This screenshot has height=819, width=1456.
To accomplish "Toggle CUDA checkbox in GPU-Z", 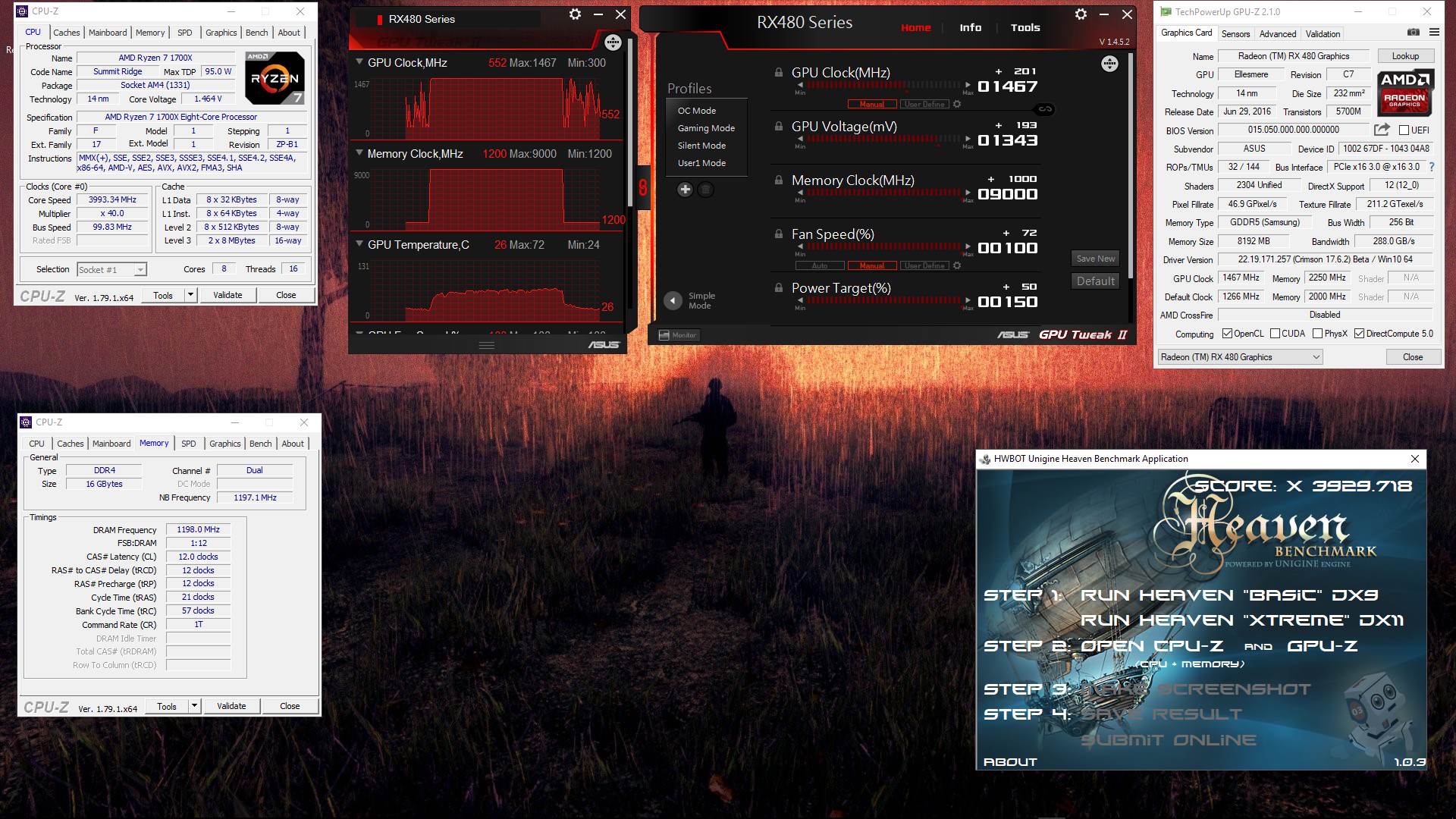I will click(x=1275, y=334).
